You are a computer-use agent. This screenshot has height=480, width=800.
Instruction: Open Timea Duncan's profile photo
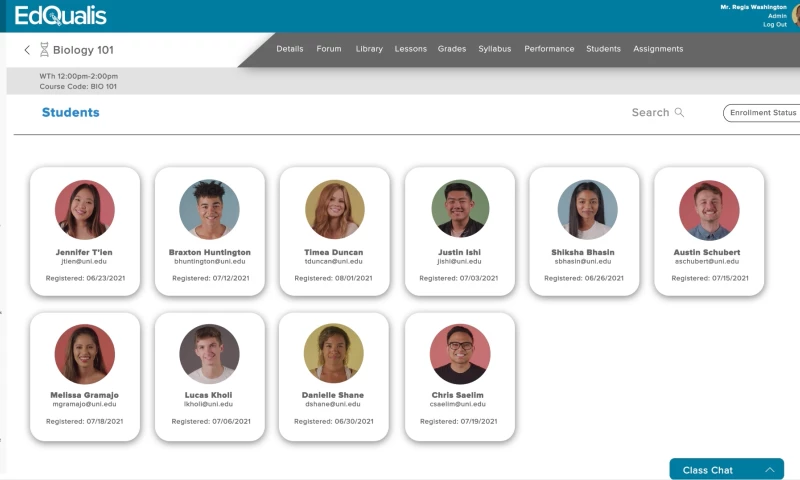coord(335,210)
